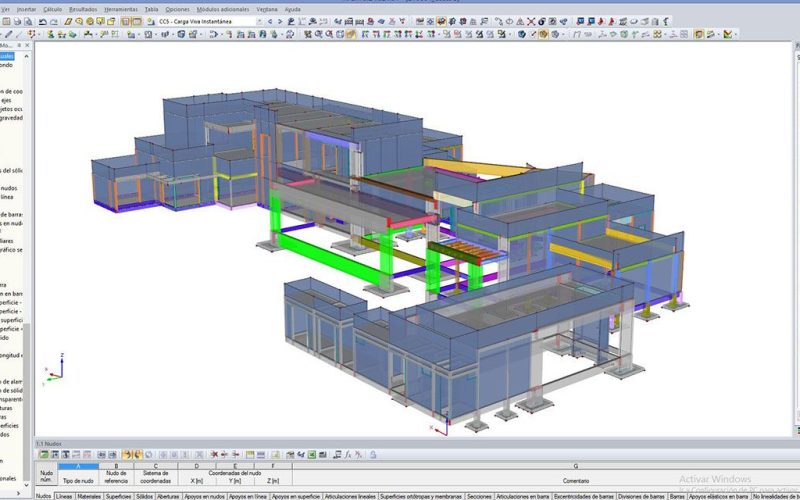
Task: Redo the last undone action
Action: click(x=54, y=21)
